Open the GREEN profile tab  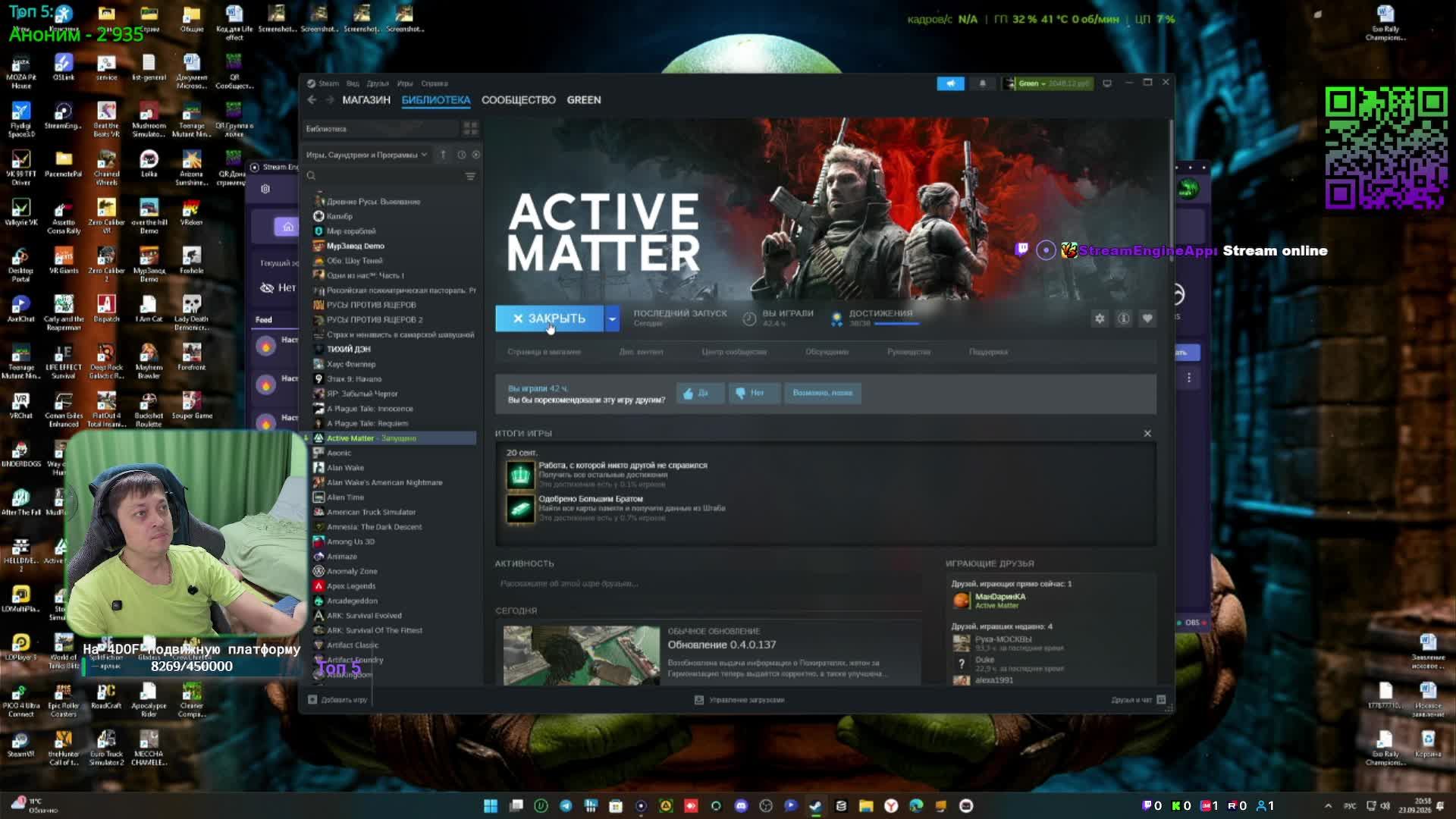(584, 100)
